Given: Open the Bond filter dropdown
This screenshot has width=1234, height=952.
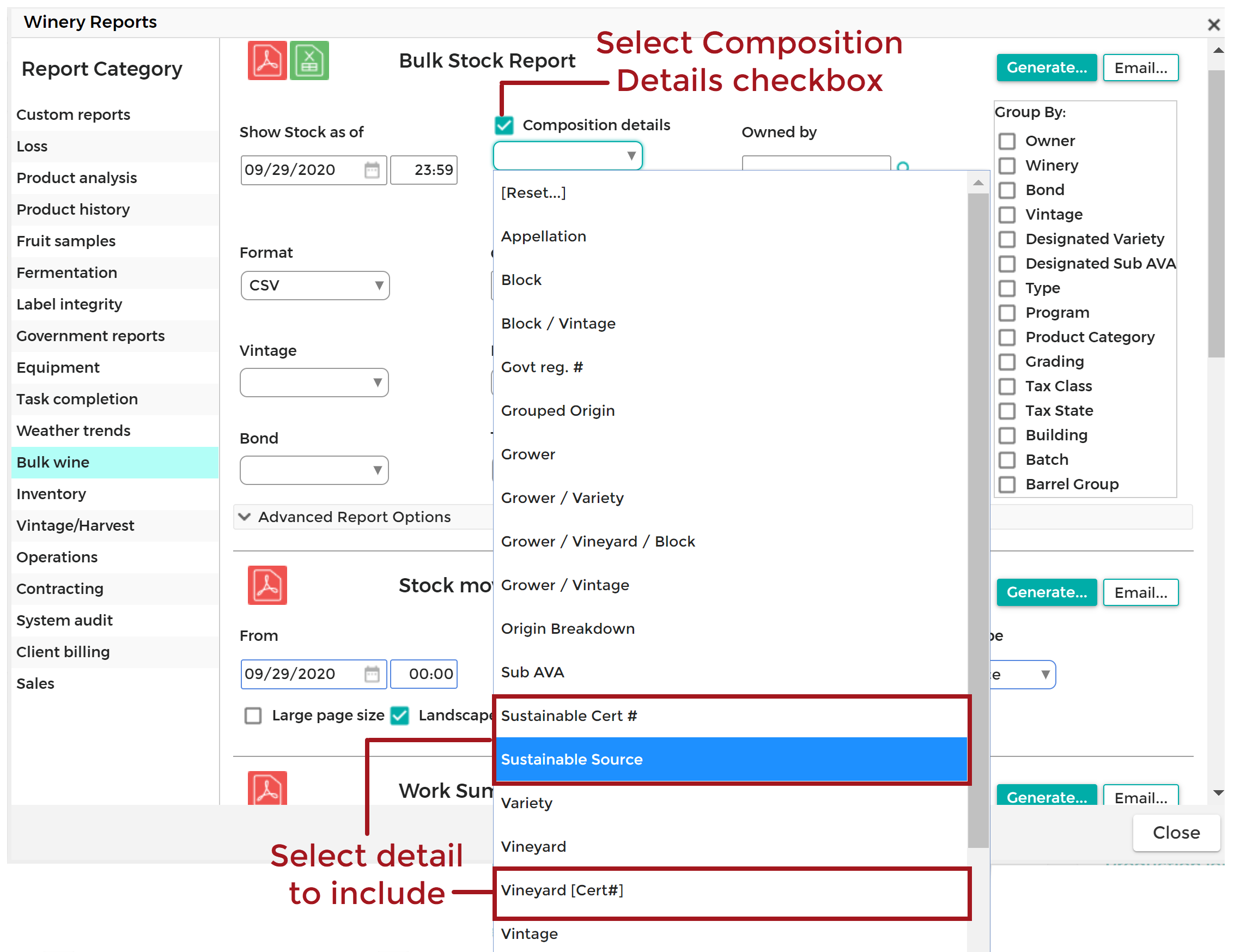Looking at the screenshot, I should click(x=314, y=470).
